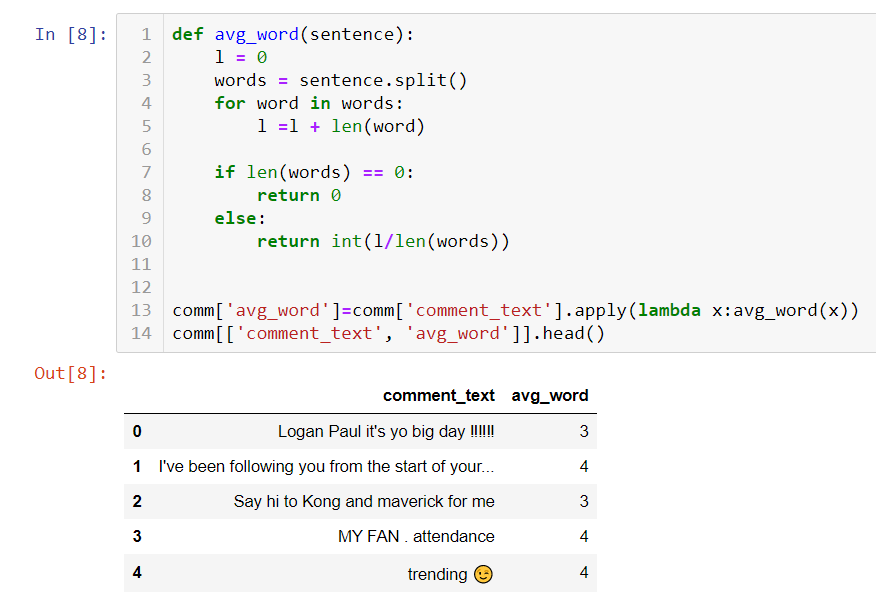876x605 pixels.
Task: Click the In [8] cell prompt
Action: coord(70,34)
